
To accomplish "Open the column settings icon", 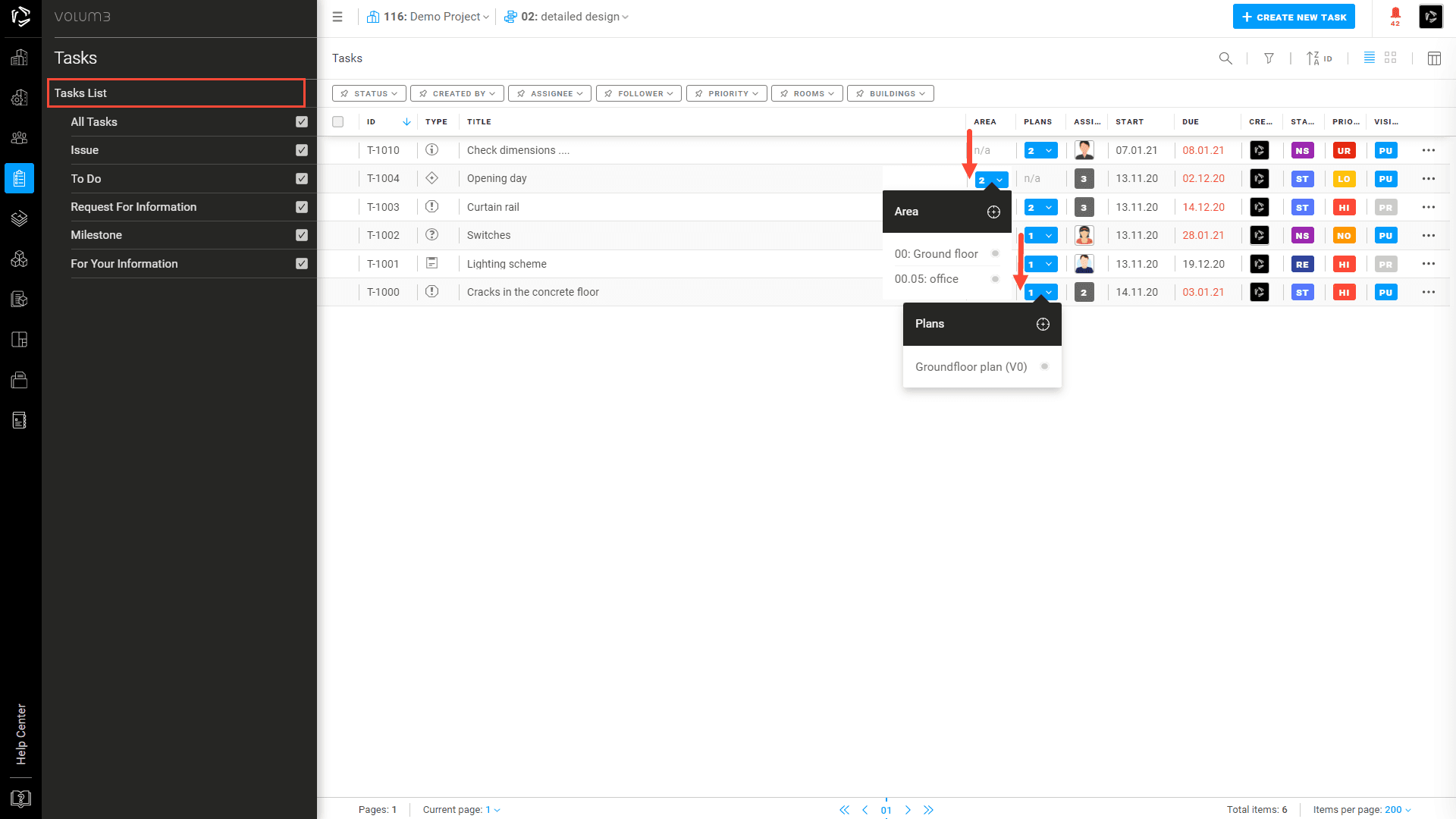I will click(x=1434, y=58).
